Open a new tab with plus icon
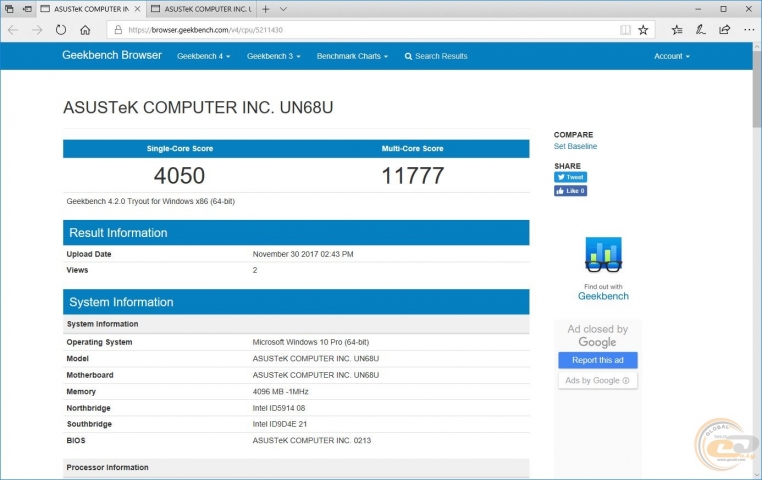The width and height of the screenshot is (762, 480). point(265,9)
